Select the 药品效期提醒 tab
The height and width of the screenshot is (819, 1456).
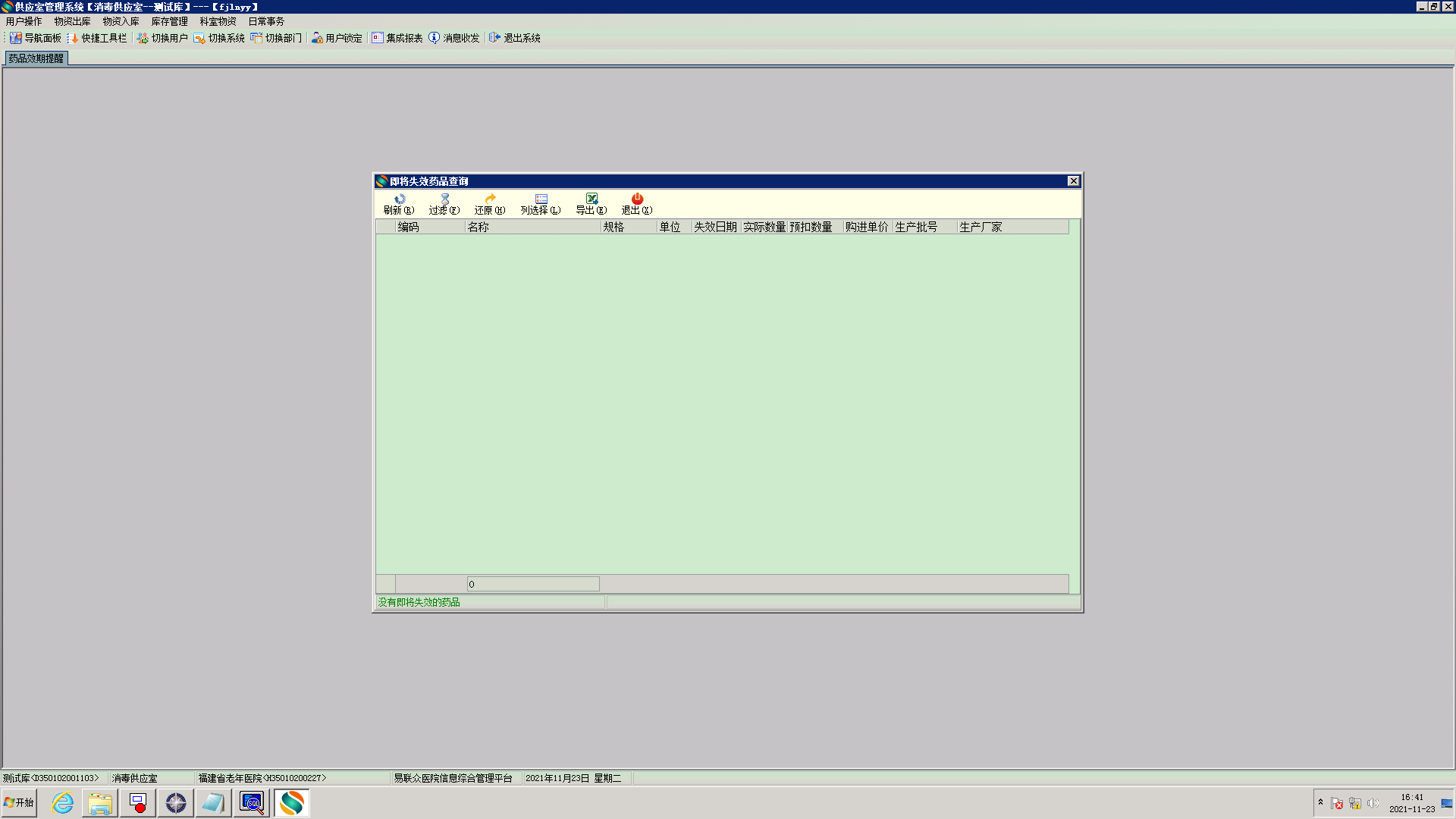[x=36, y=58]
